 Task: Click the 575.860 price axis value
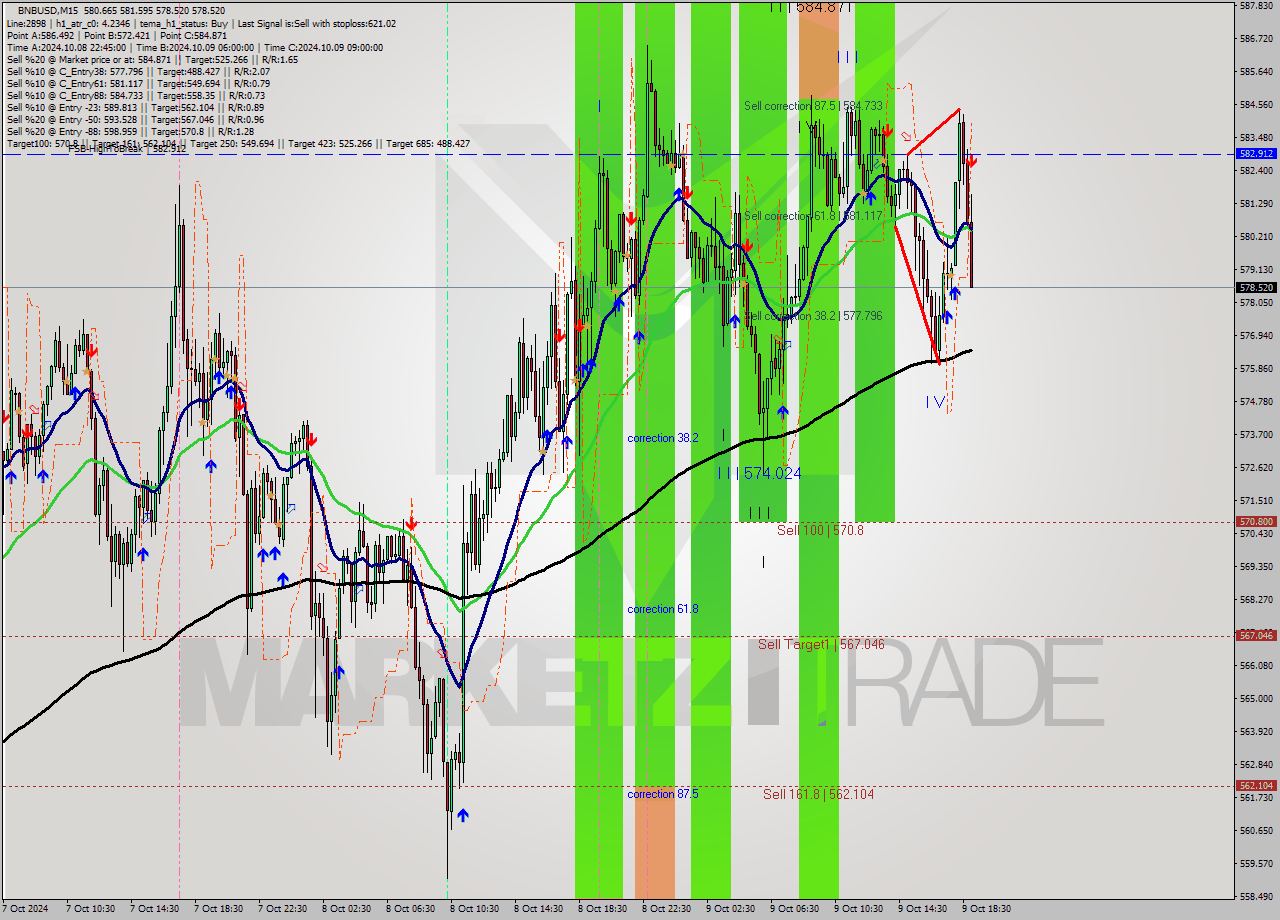click(x=1256, y=369)
